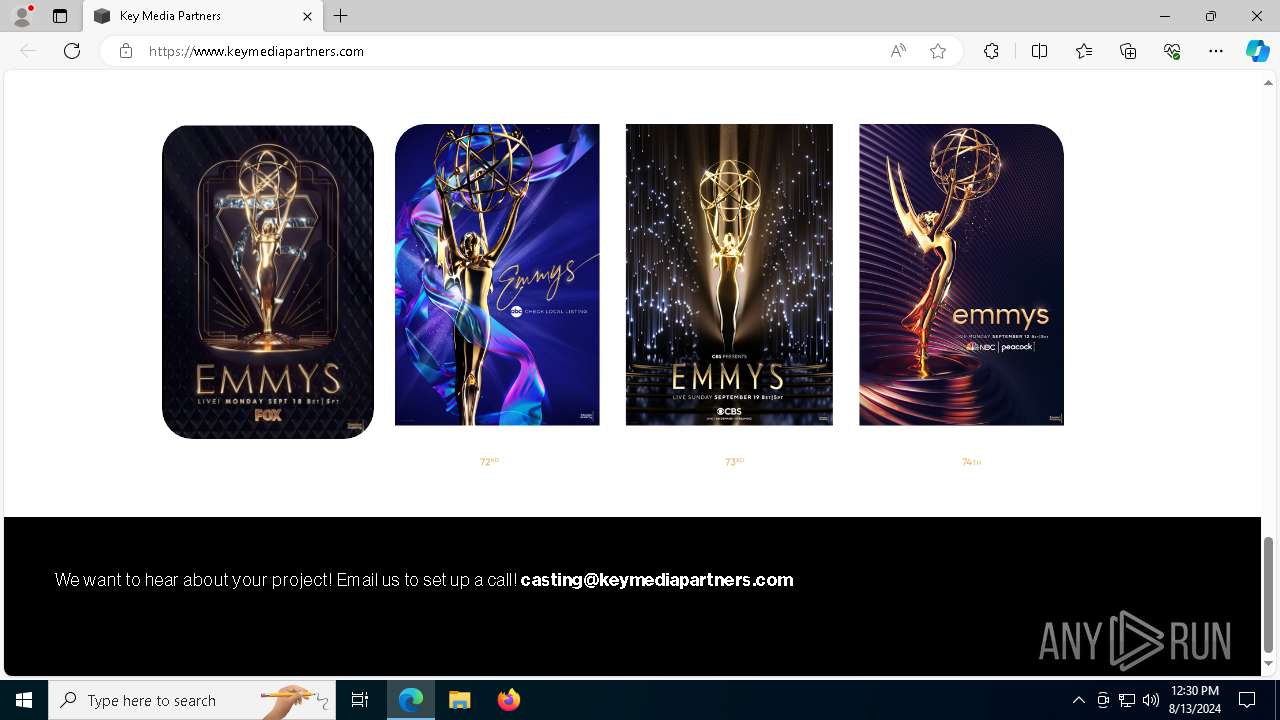Open Settings and more ellipsis menu
1280x720 pixels.
coord(1216,51)
